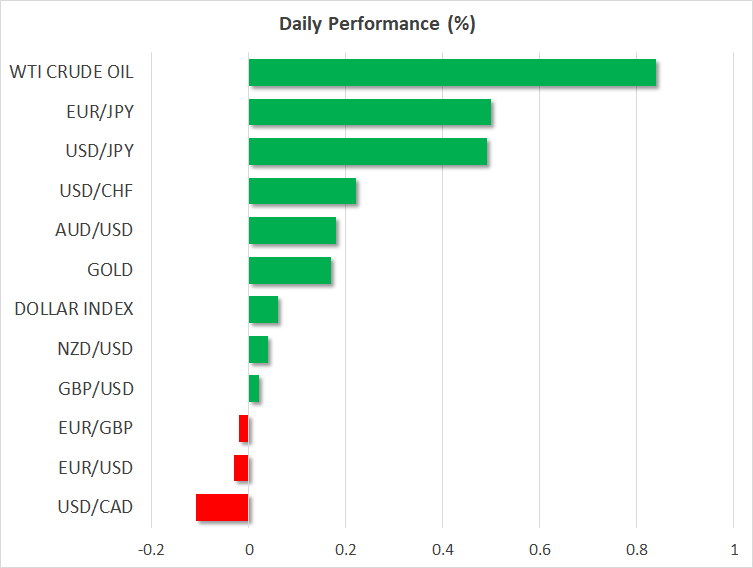
Task: Select the EUR/JPY performance bar
Action: [369, 112]
